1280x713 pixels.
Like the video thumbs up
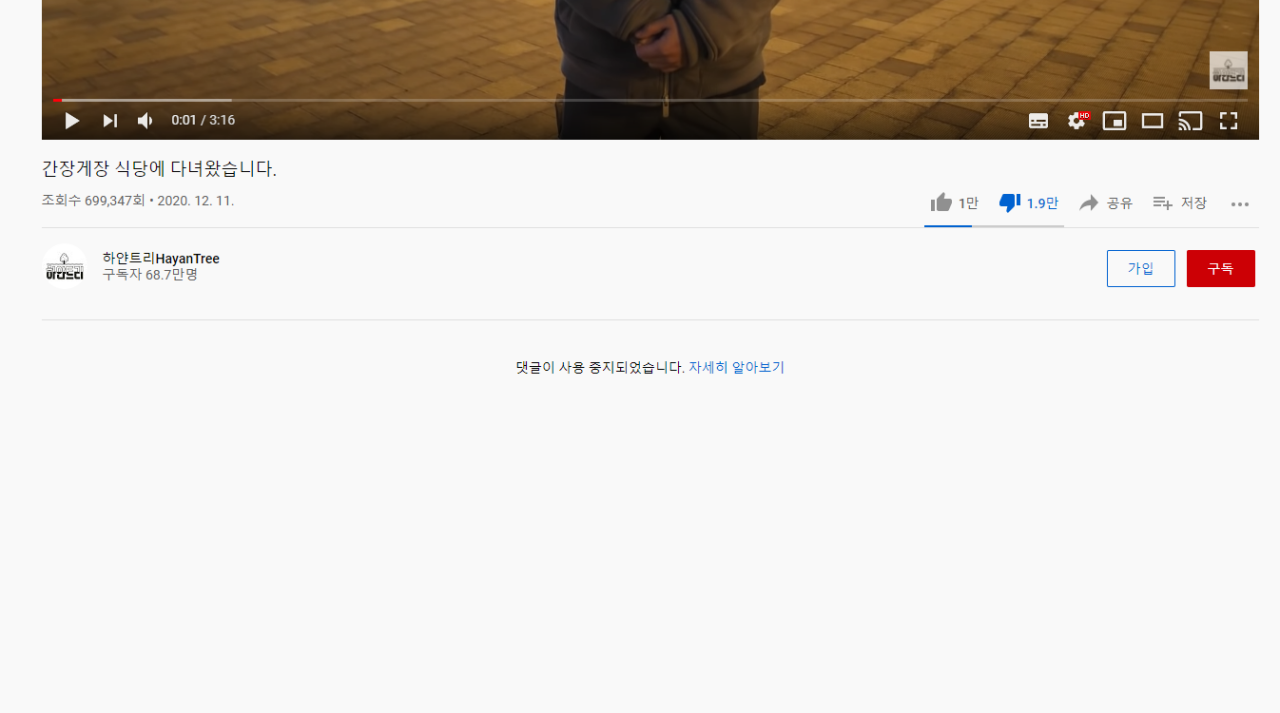pos(954,203)
